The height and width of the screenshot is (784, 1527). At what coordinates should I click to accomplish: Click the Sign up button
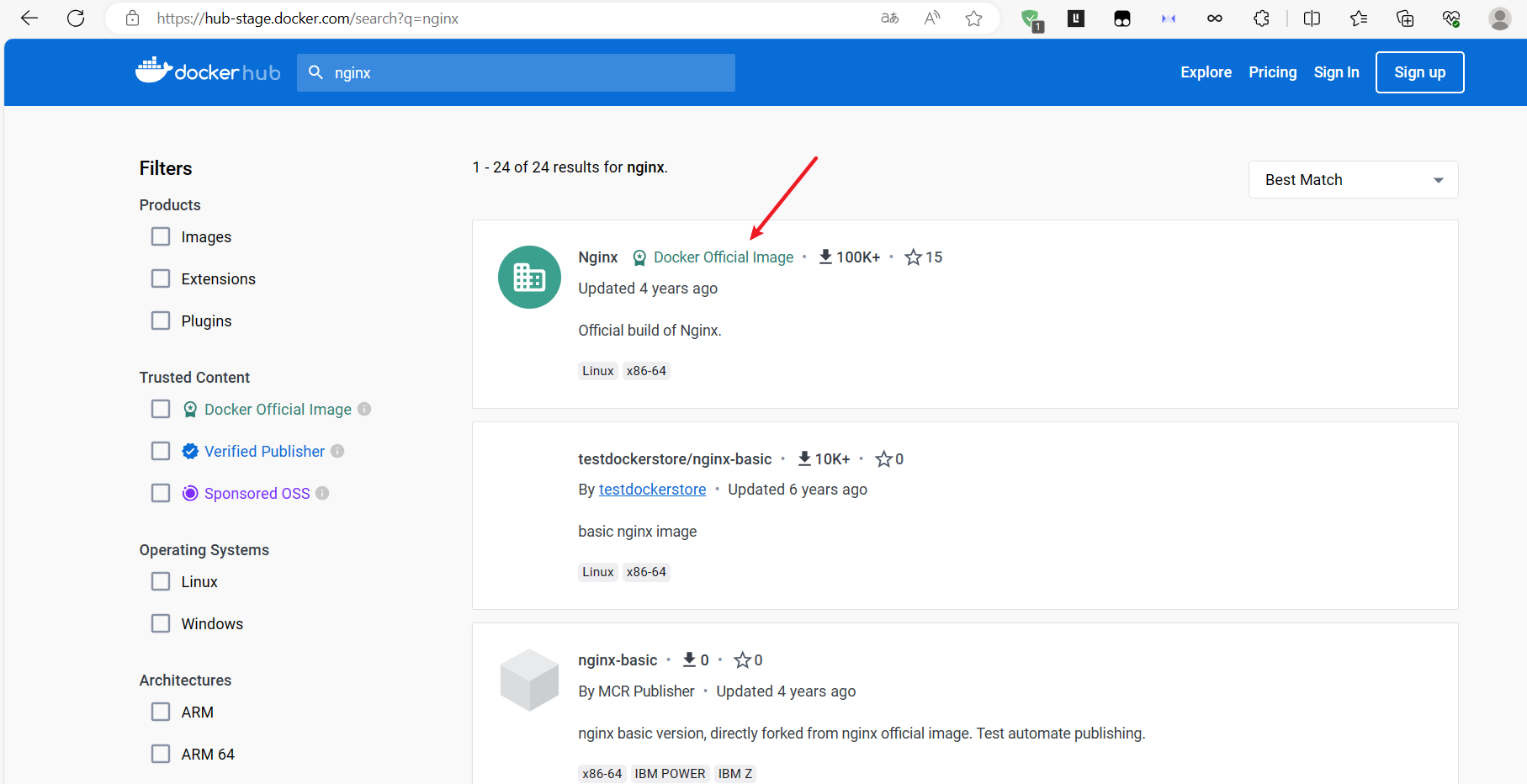(x=1419, y=72)
